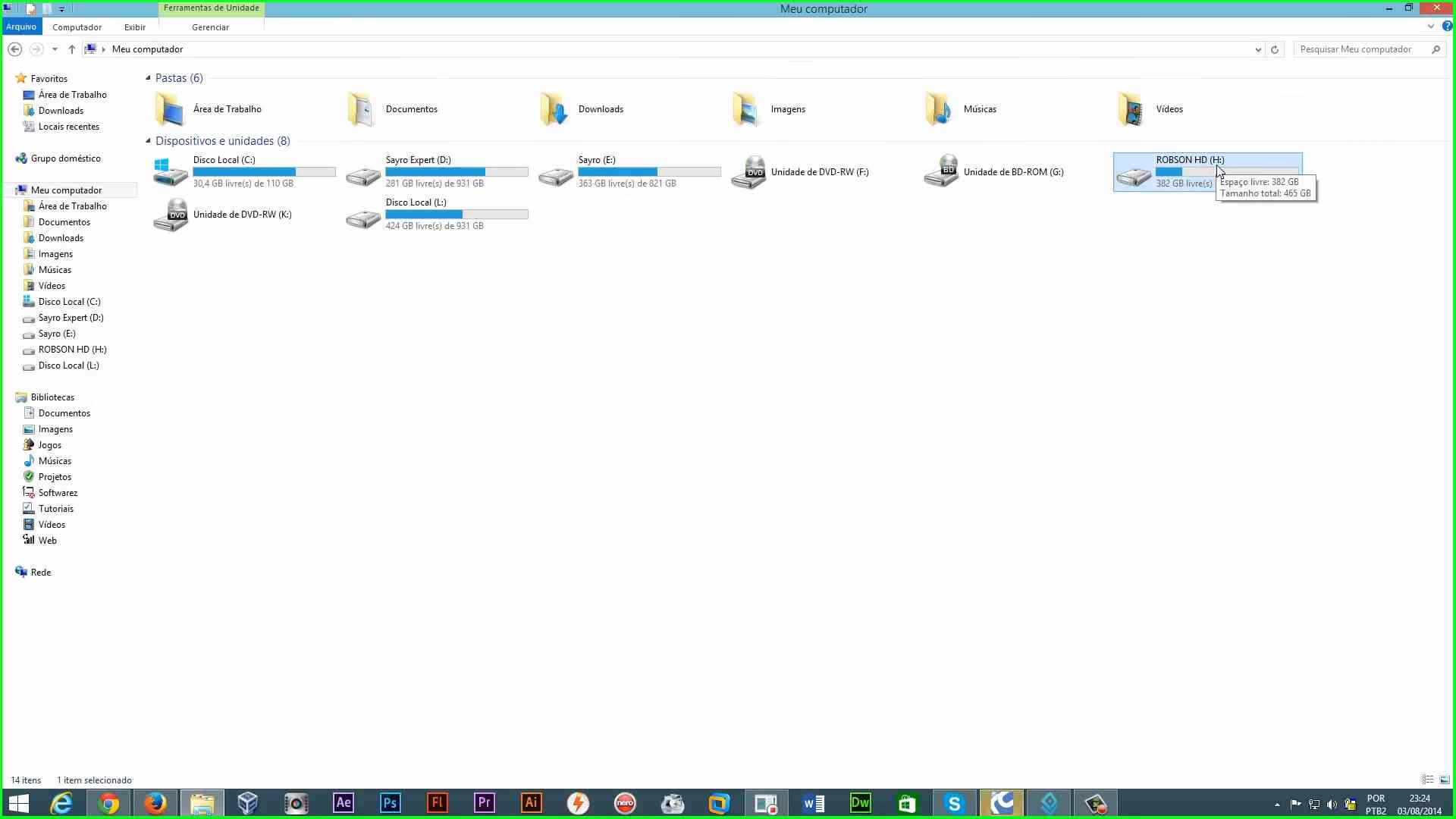Select Unidade de DVD-RW (K:) icon

[171, 215]
